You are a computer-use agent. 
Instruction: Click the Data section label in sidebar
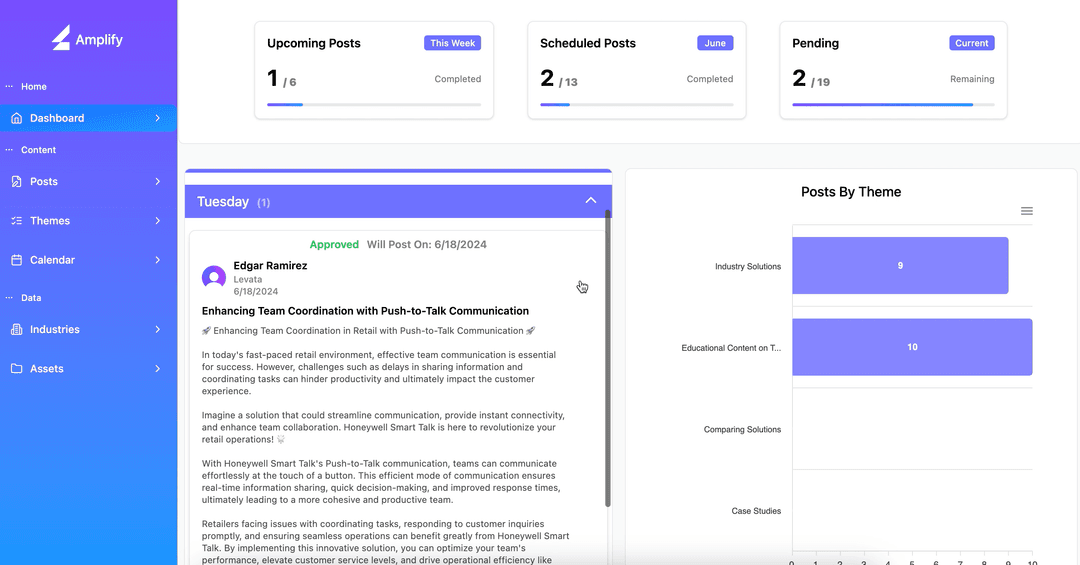coord(31,298)
